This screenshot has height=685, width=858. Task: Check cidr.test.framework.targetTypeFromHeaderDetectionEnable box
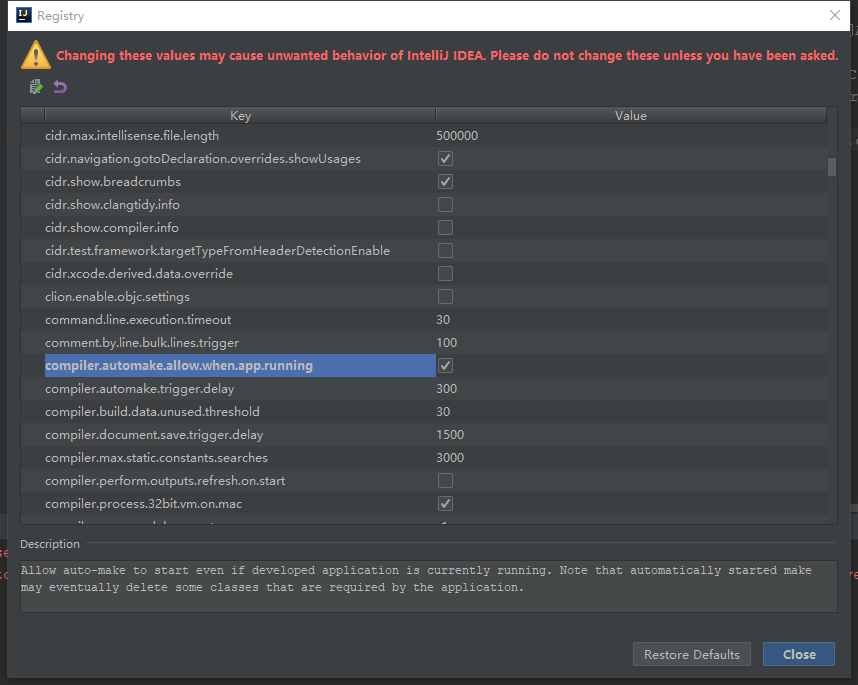445,251
